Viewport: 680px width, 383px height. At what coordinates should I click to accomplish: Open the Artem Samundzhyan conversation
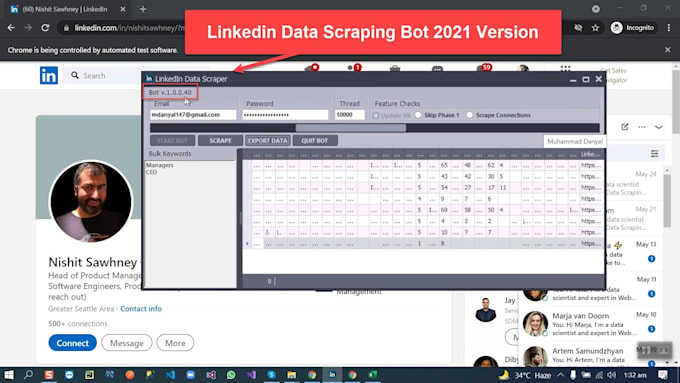589,356
